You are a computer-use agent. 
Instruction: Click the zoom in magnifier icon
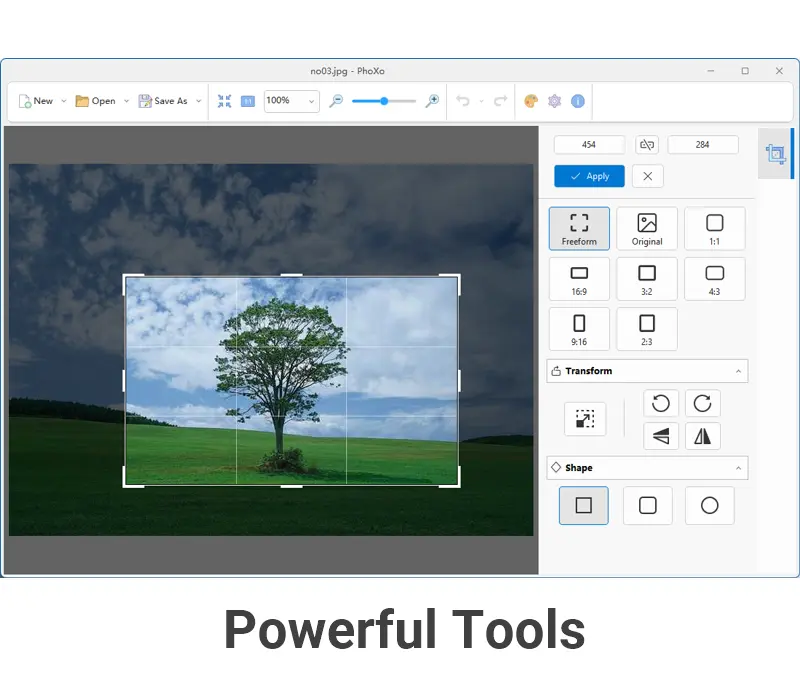click(x=432, y=101)
